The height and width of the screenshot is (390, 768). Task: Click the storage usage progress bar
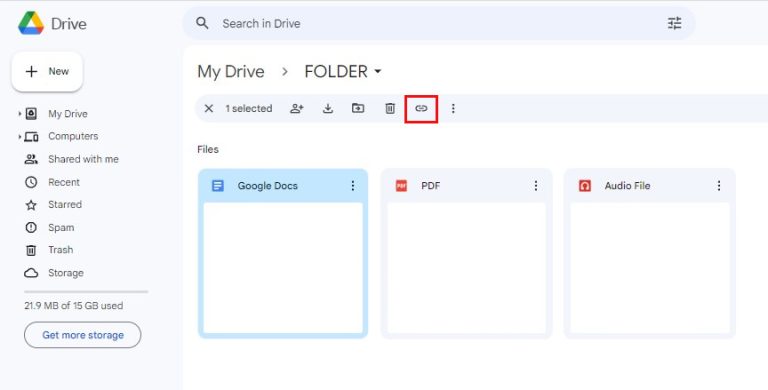(x=86, y=292)
